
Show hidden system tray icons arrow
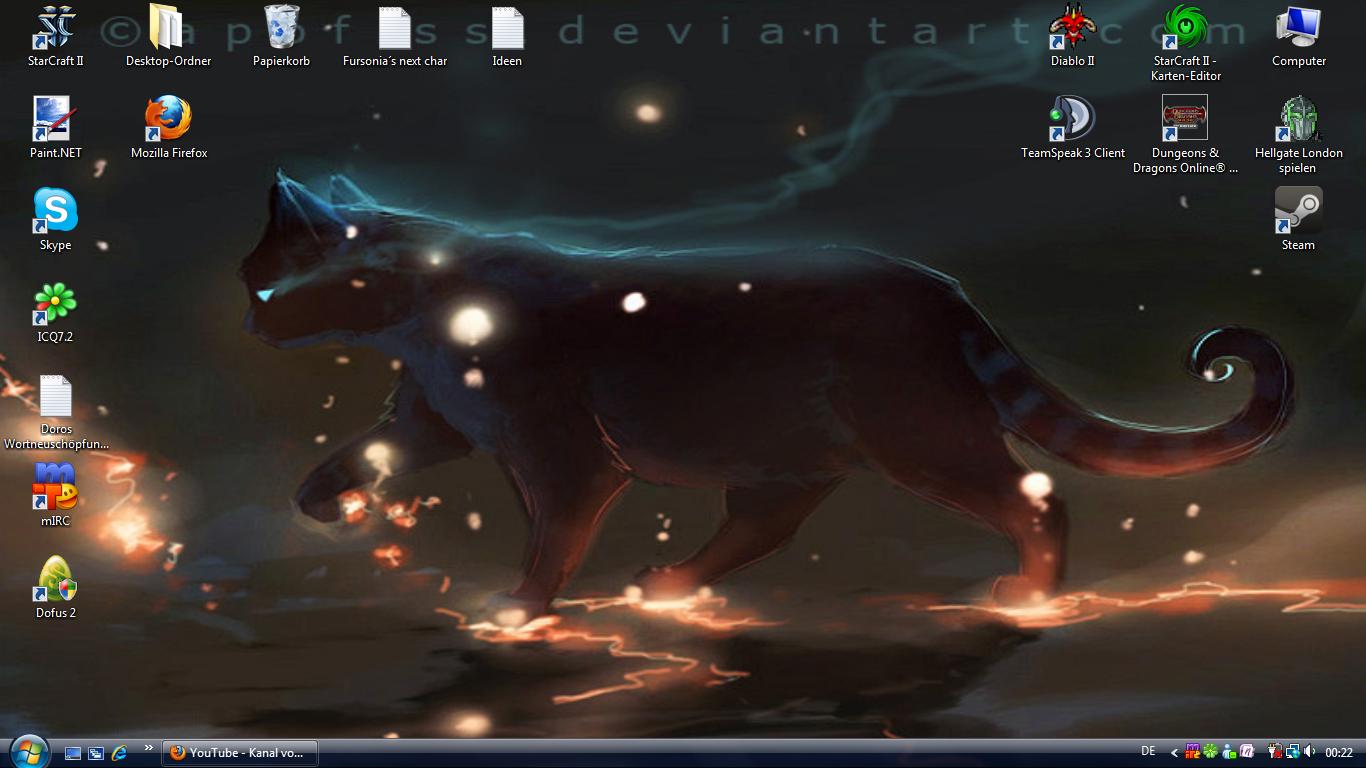pyautogui.click(x=1174, y=752)
